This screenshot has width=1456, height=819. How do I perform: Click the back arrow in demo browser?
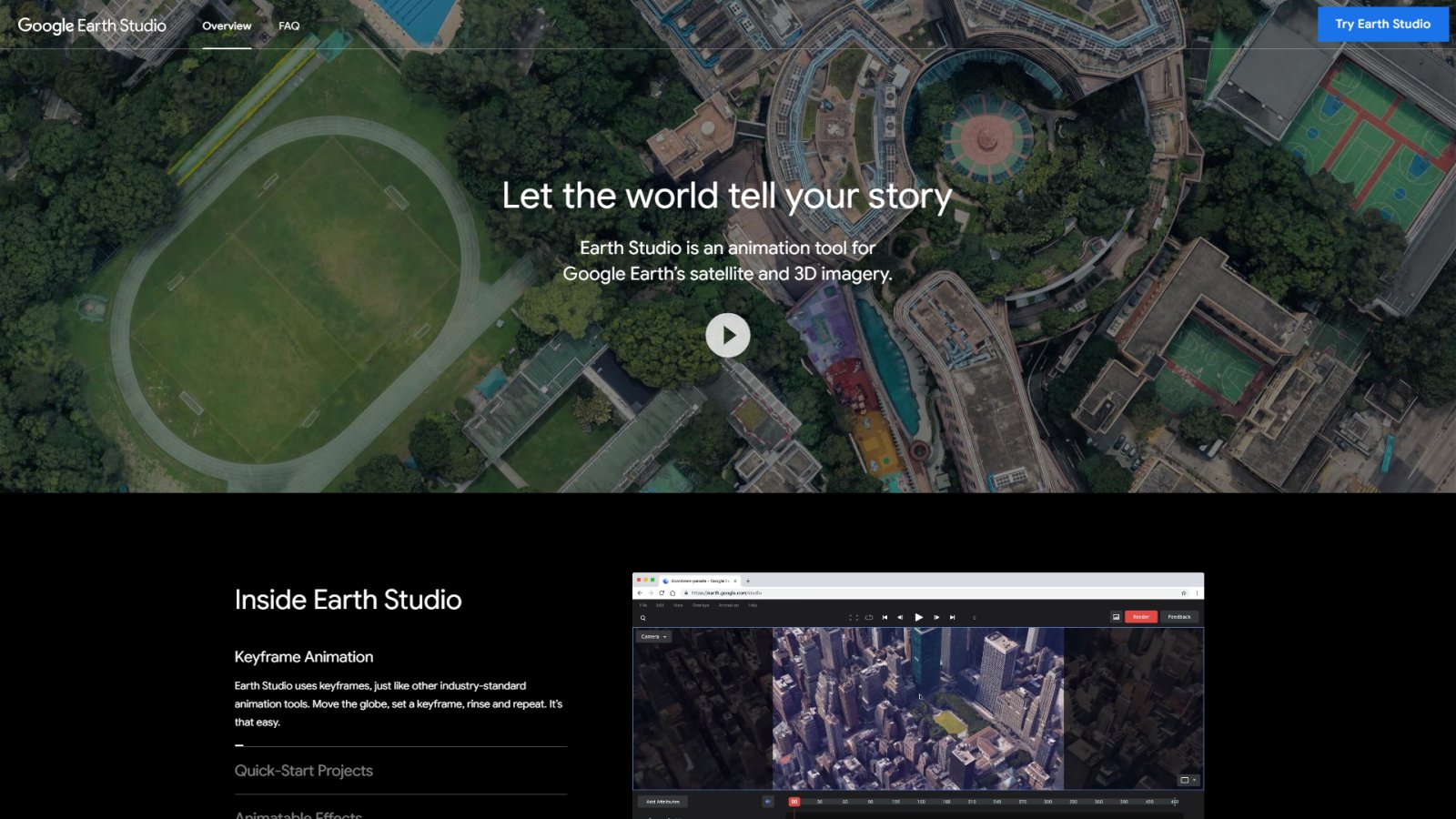point(640,592)
